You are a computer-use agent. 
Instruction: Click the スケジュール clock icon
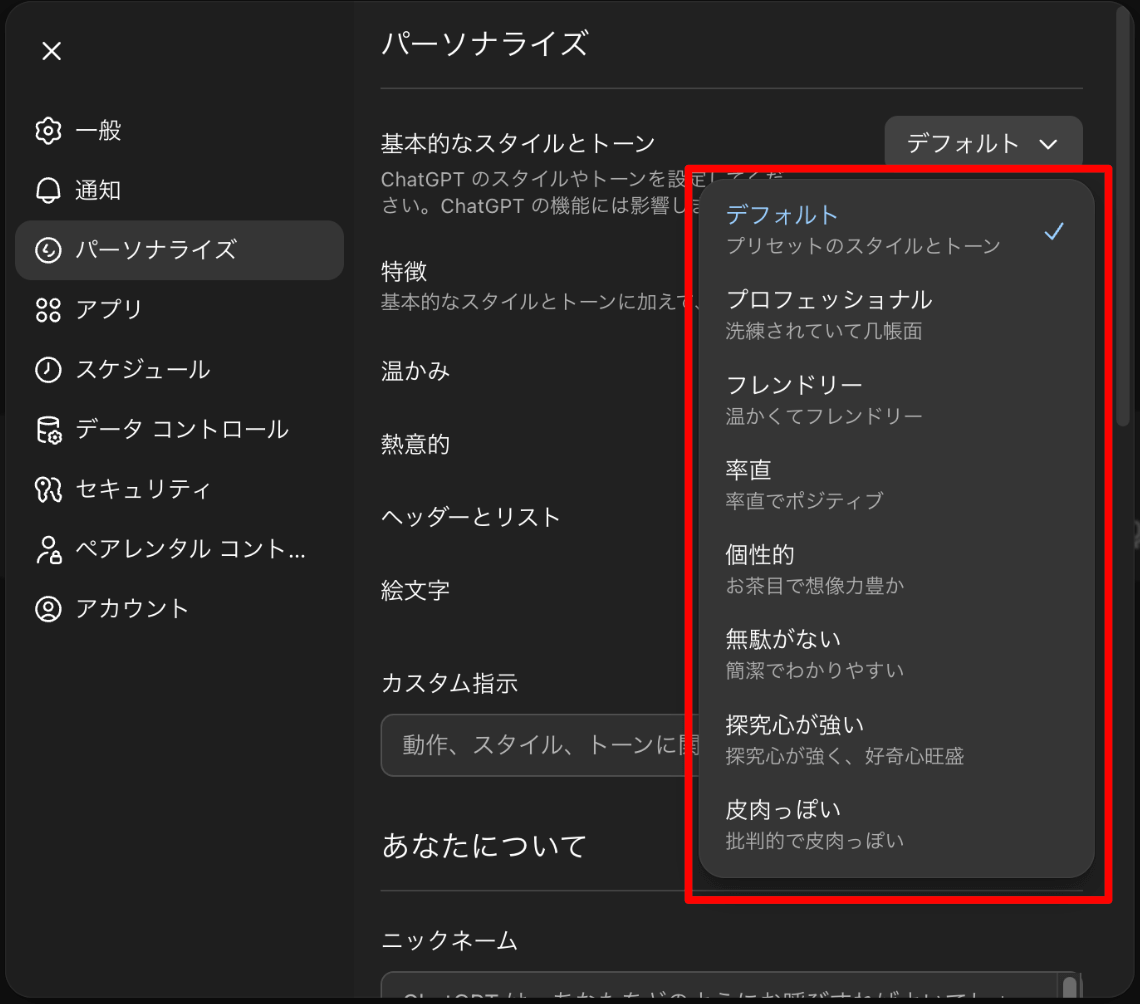[x=48, y=369]
